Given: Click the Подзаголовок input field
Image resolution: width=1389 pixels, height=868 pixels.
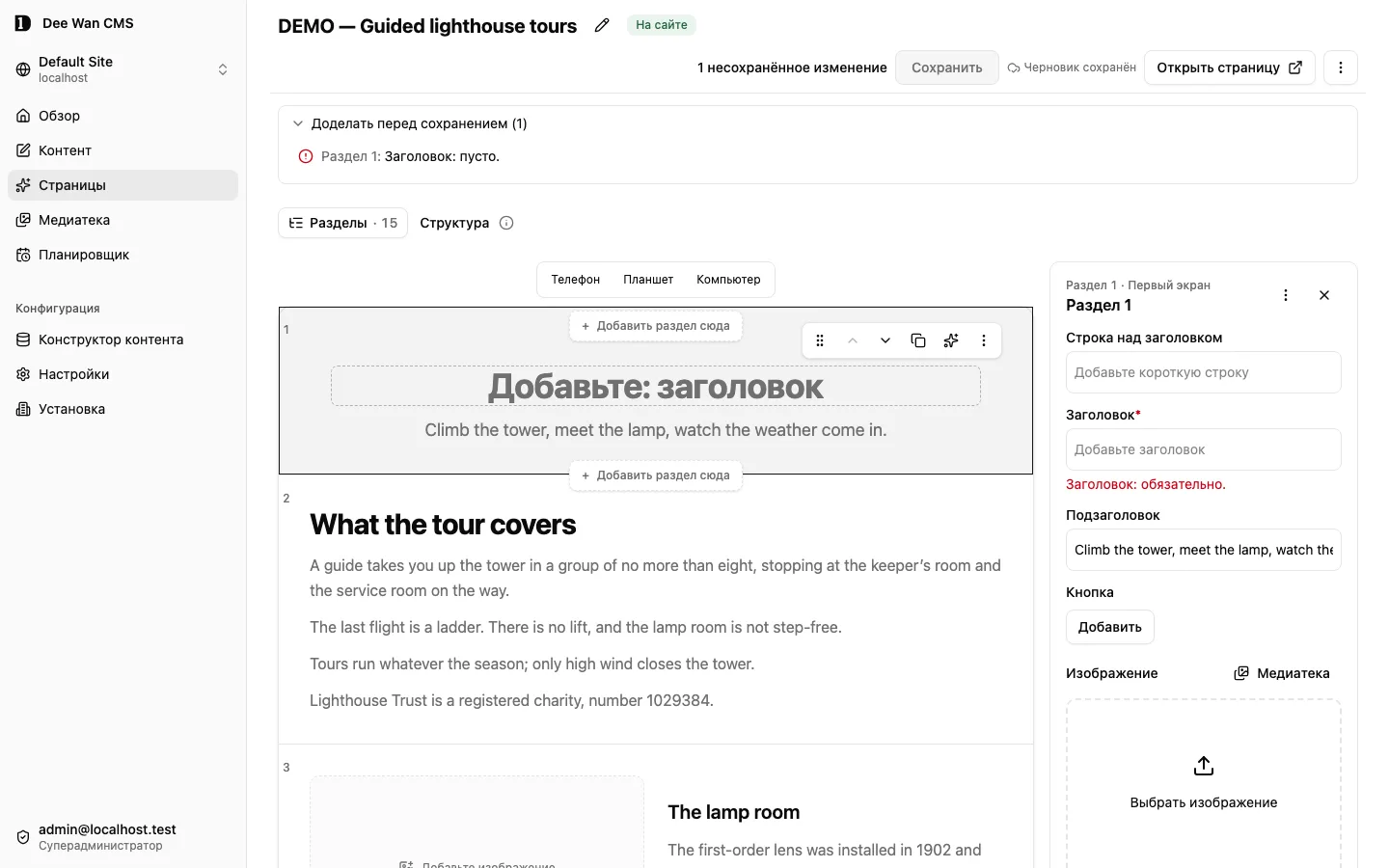Looking at the screenshot, I should click(1204, 550).
